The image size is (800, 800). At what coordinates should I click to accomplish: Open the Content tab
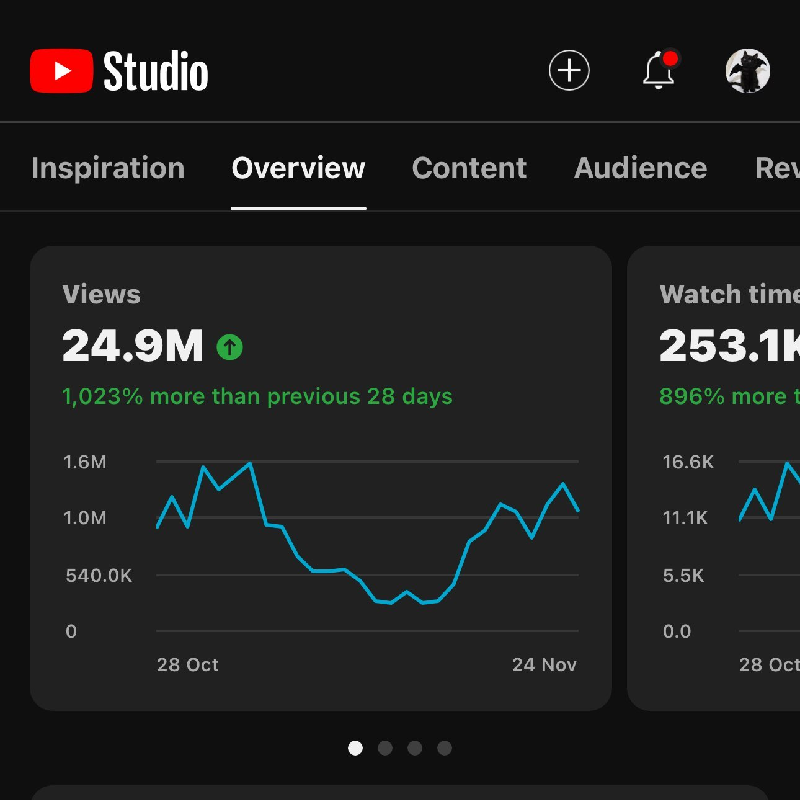(x=469, y=168)
